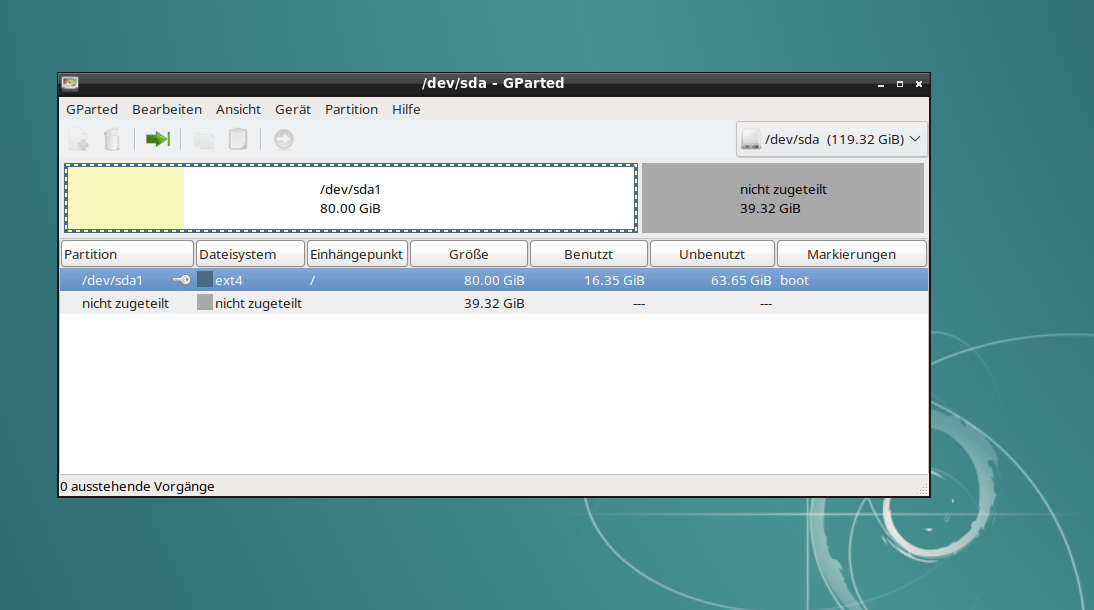Click the status bar 0 ausstehende Vorgänge
This screenshot has width=1094, height=610.
137,486
